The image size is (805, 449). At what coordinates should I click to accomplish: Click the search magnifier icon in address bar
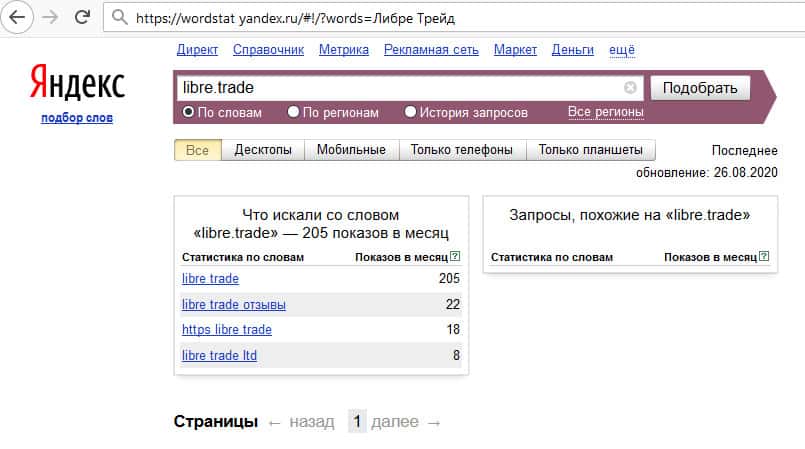click(120, 18)
